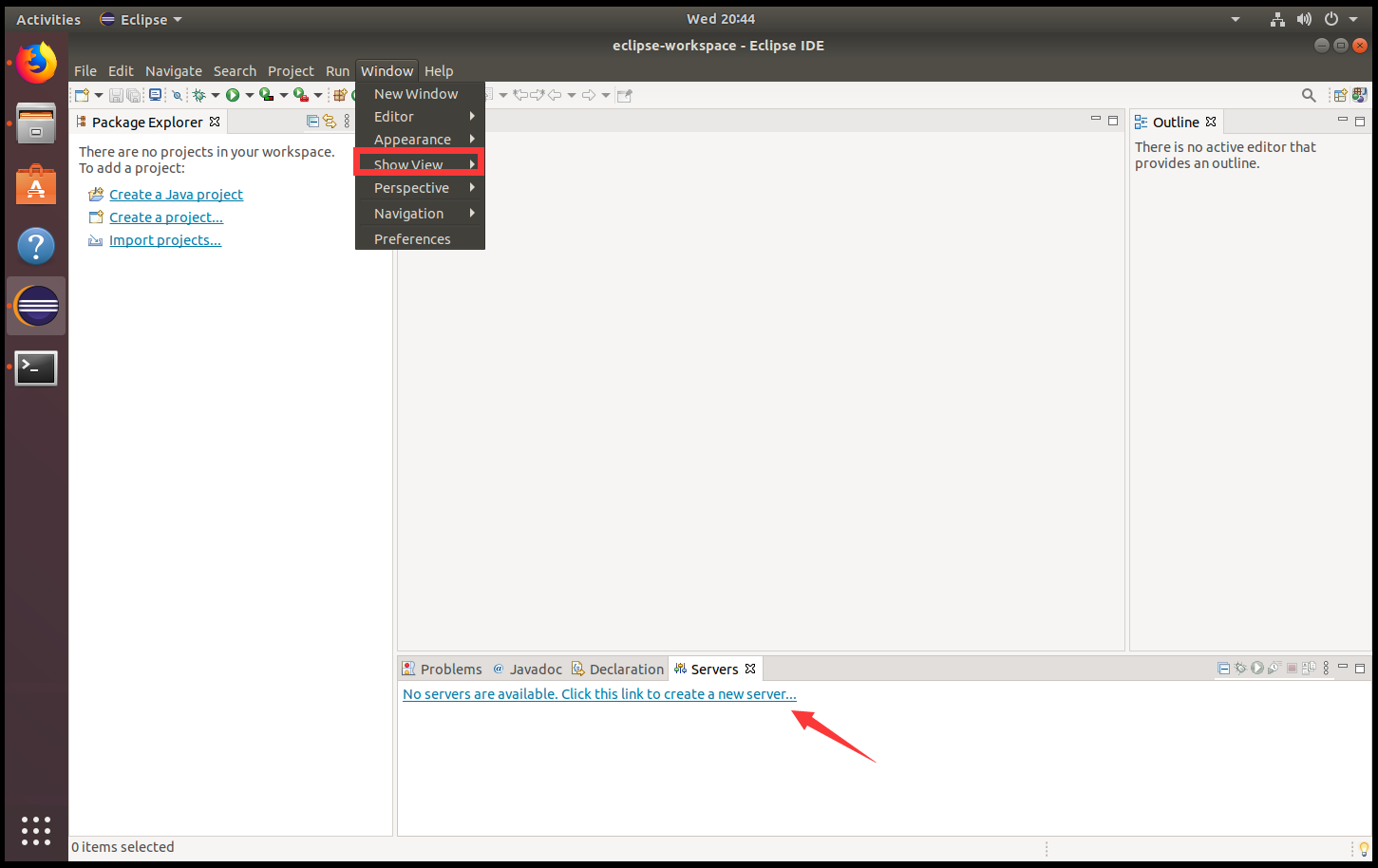Open the Servers view menu dots
The image size is (1378, 868).
coord(1326,668)
